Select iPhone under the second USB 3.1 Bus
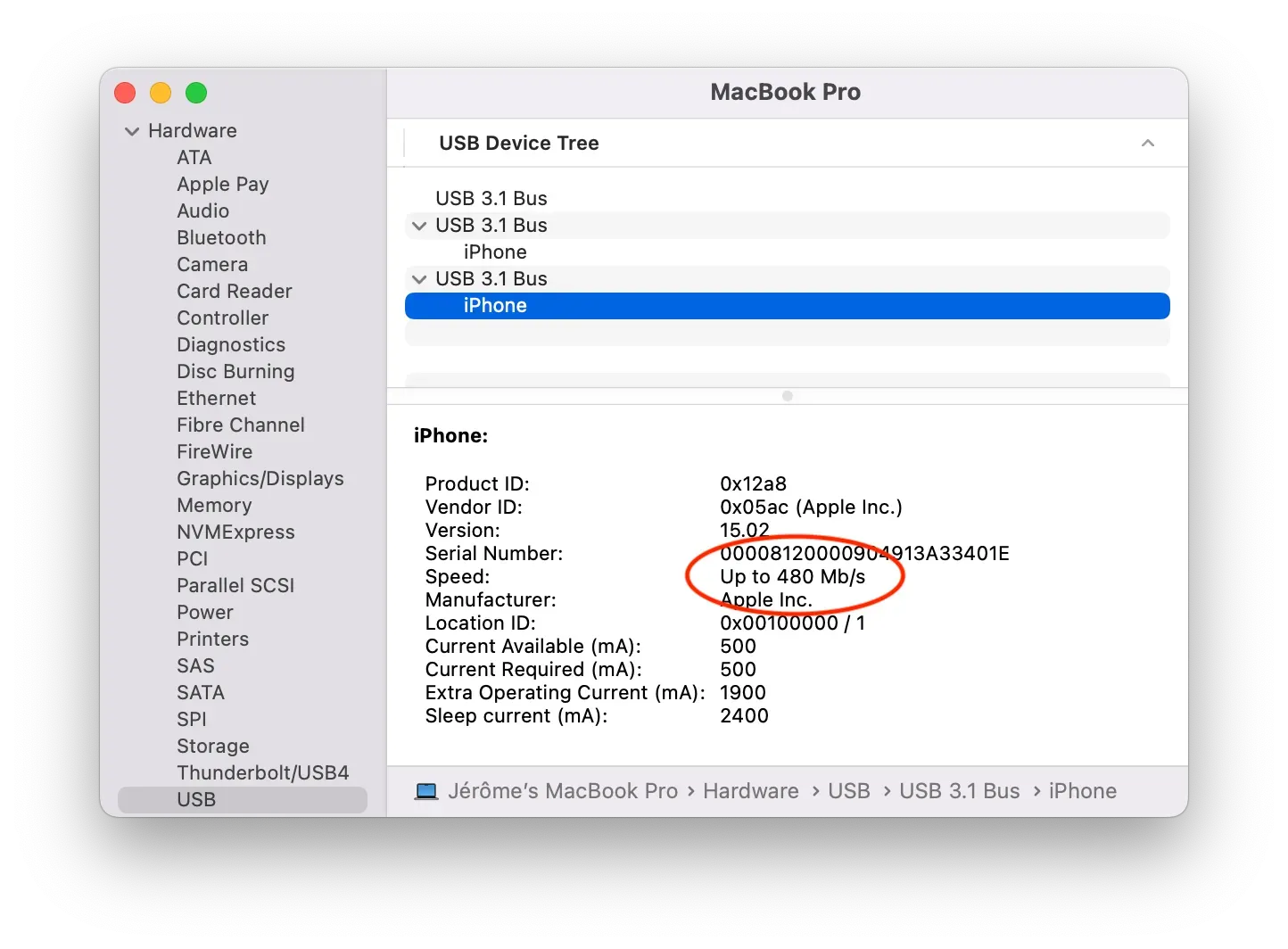This screenshot has width=1288, height=949. tap(495, 252)
